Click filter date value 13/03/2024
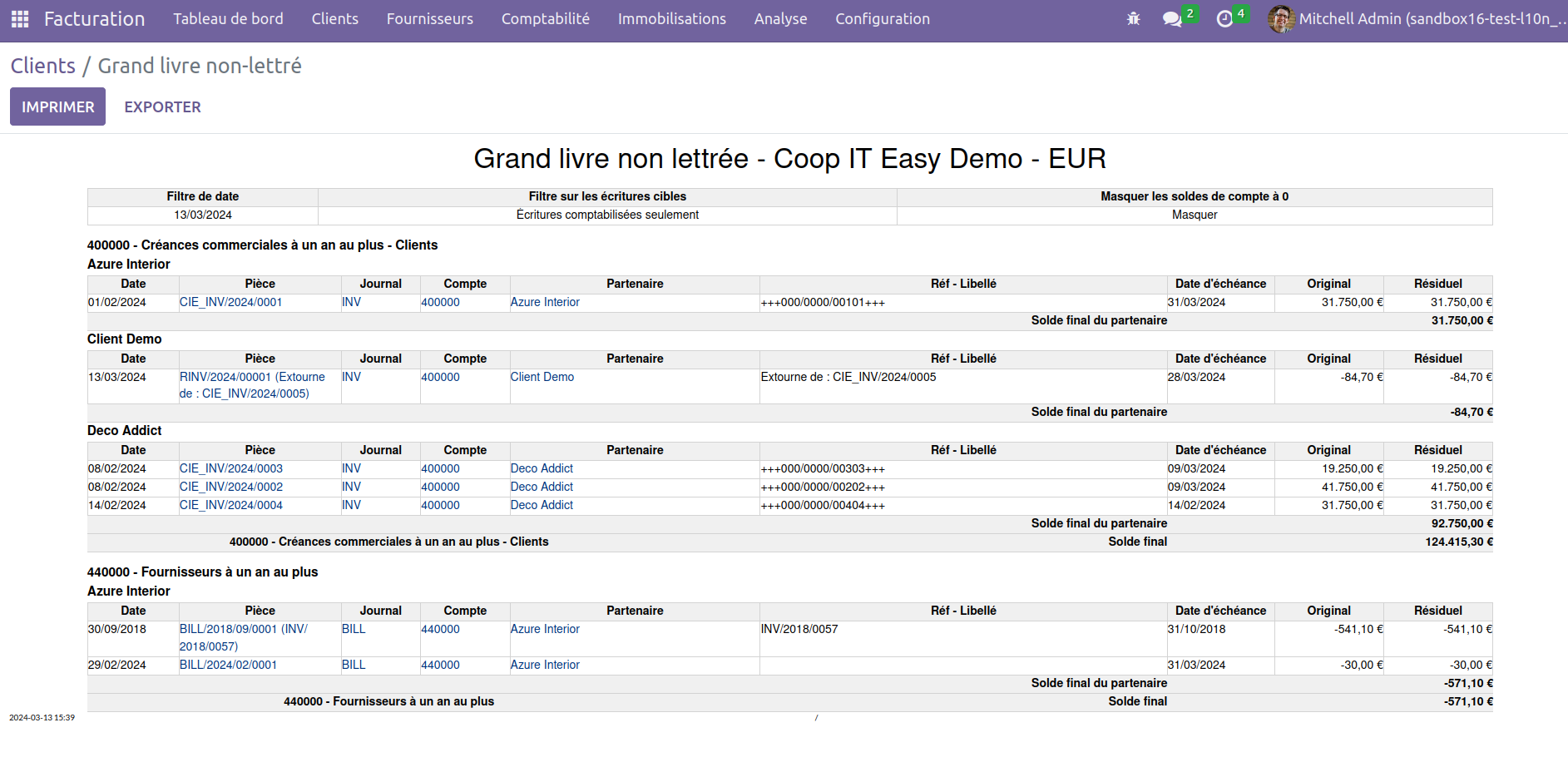 point(203,215)
